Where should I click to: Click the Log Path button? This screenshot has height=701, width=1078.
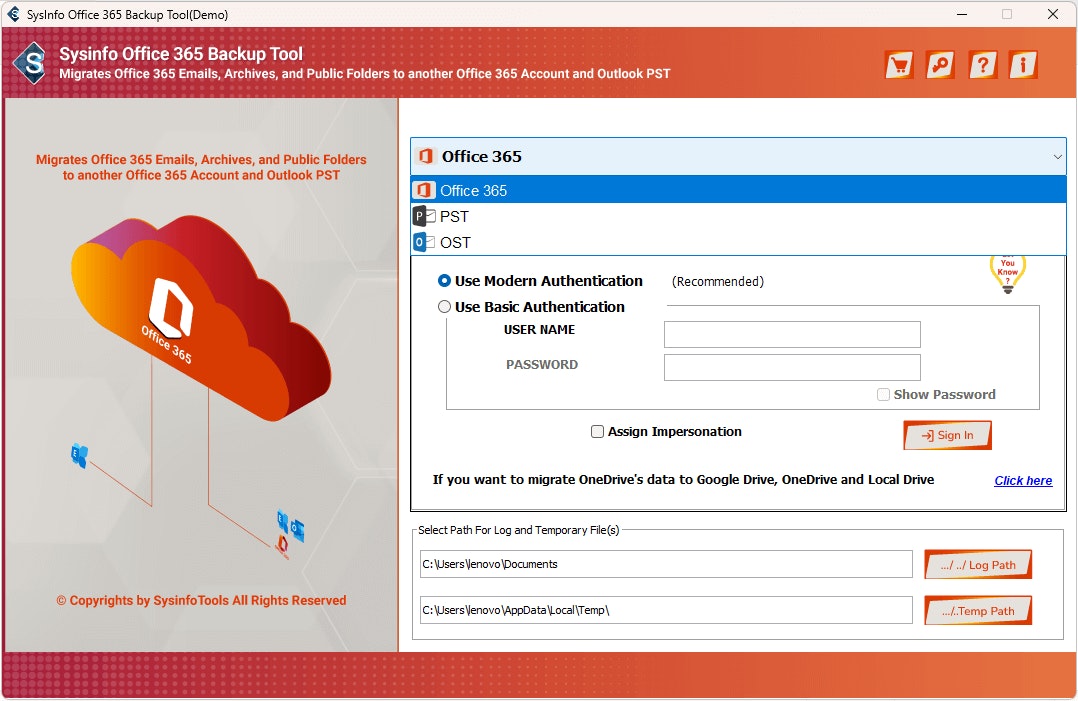click(x=977, y=564)
